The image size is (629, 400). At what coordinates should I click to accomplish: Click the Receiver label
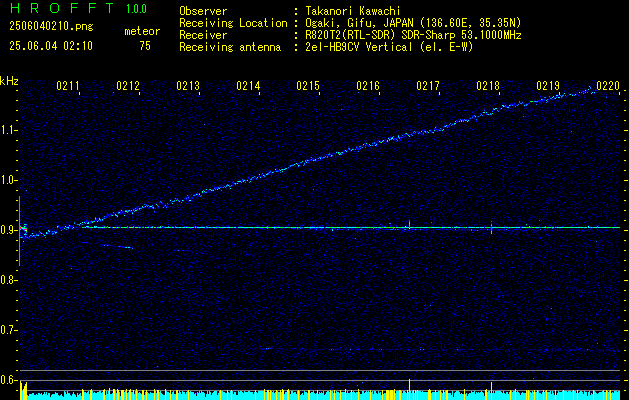click(x=203, y=35)
